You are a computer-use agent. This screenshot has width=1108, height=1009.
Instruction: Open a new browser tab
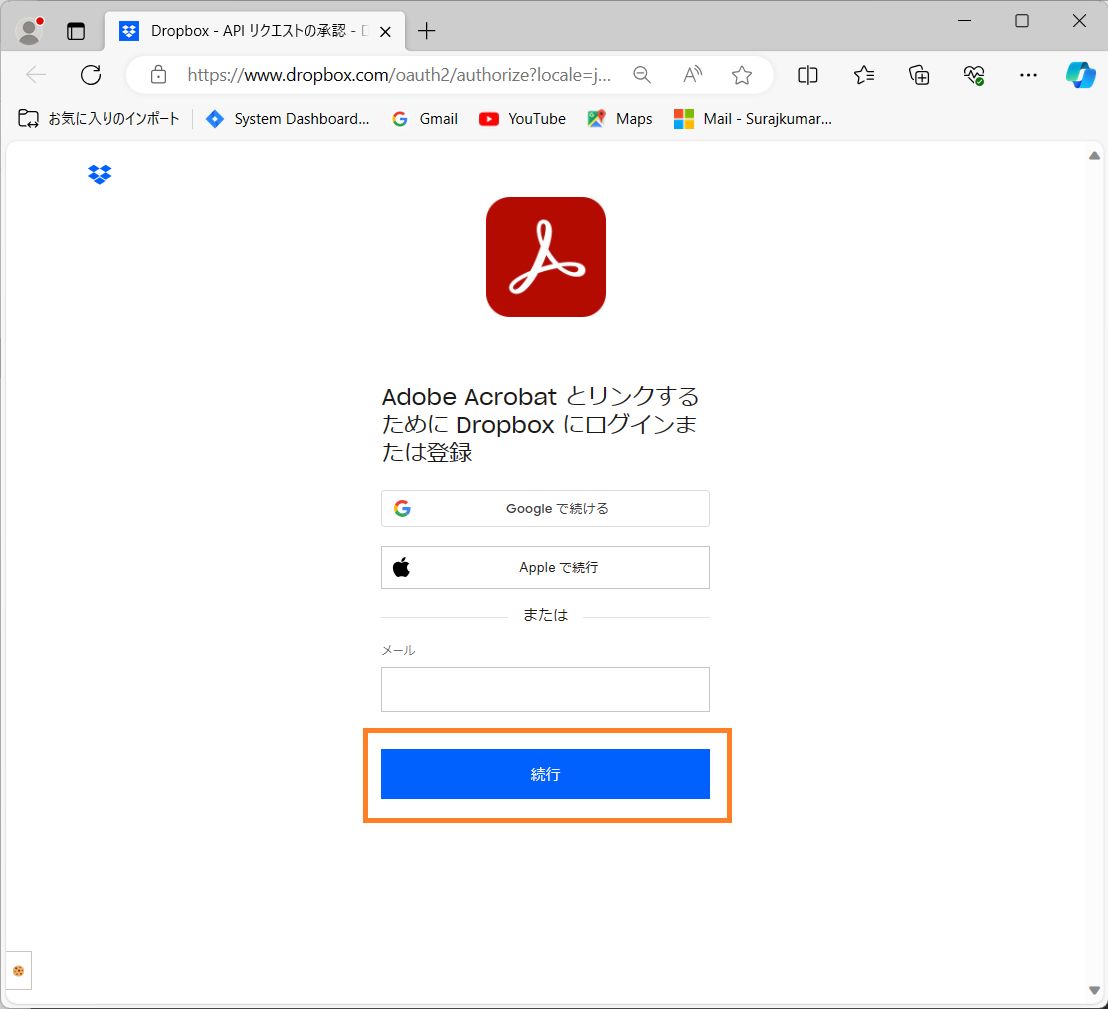coord(426,30)
